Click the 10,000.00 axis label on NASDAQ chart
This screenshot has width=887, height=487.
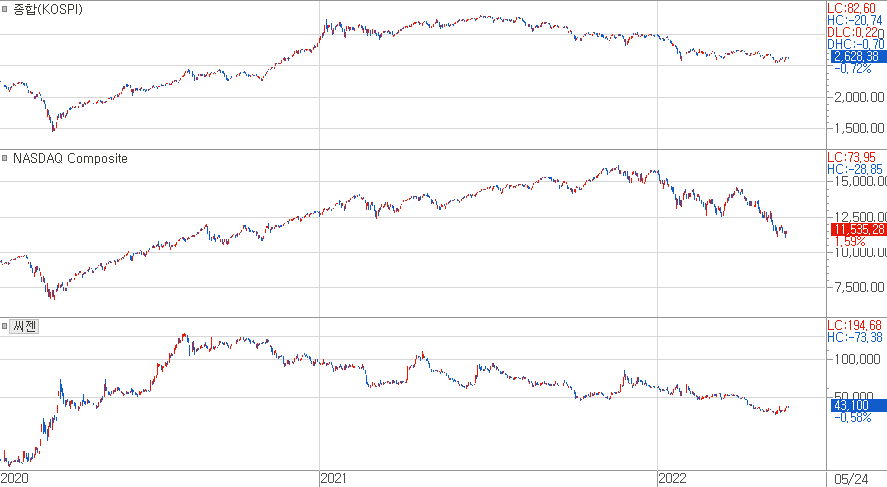tap(860, 252)
